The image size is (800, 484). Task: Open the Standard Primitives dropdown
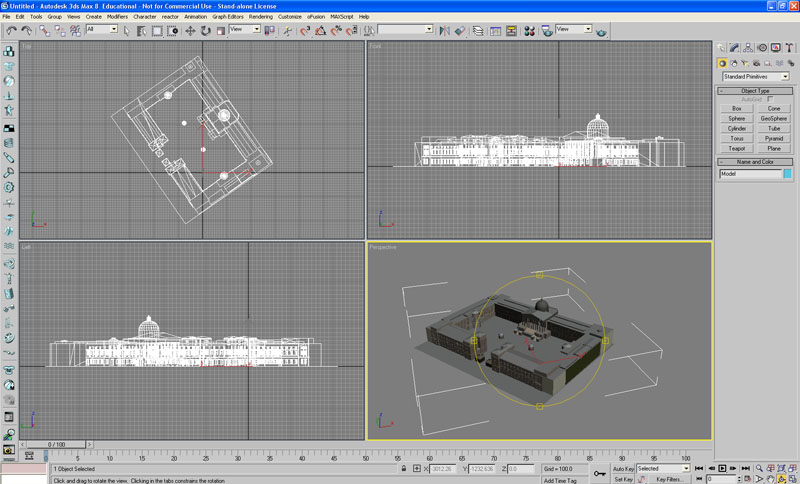coord(755,77)
